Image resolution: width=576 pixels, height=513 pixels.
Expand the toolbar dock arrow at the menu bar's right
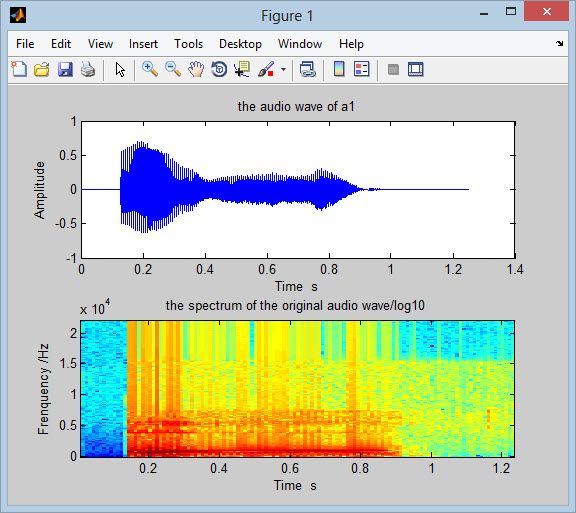coord(559,44)
